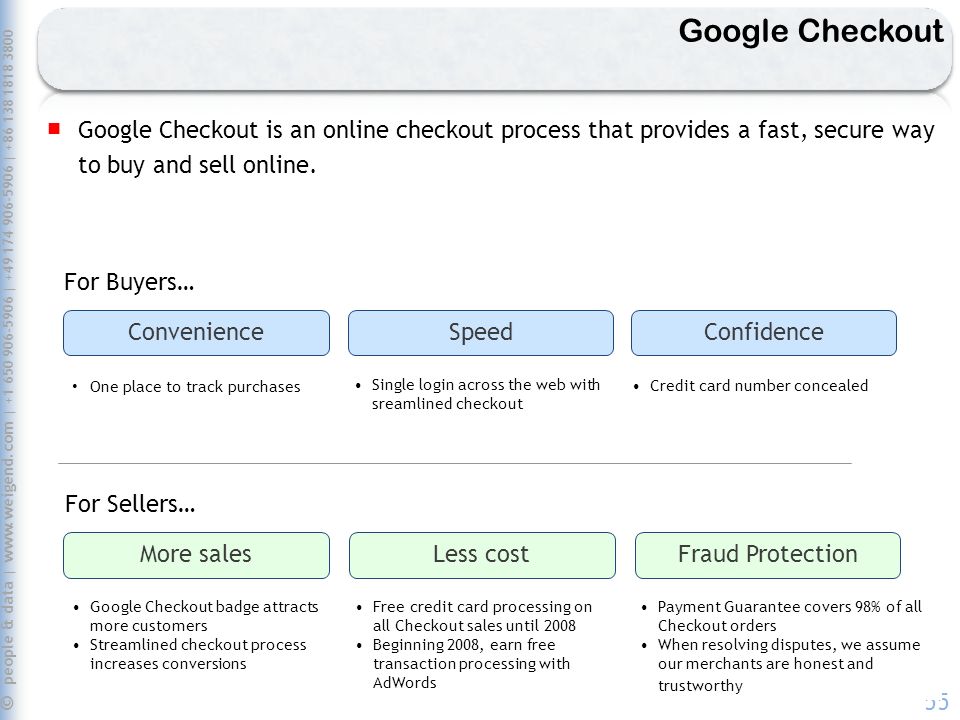Click the horizontal divider line
Screen dimensions: 960x720
tap(455, 463)
